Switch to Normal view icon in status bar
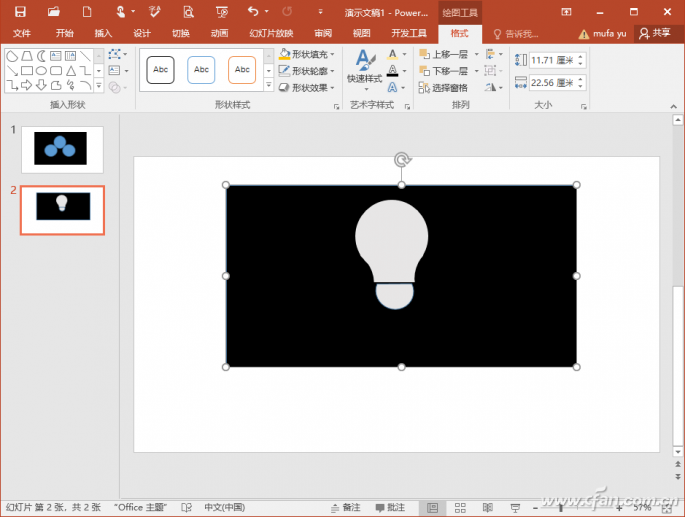 click(x=432, y=507)
